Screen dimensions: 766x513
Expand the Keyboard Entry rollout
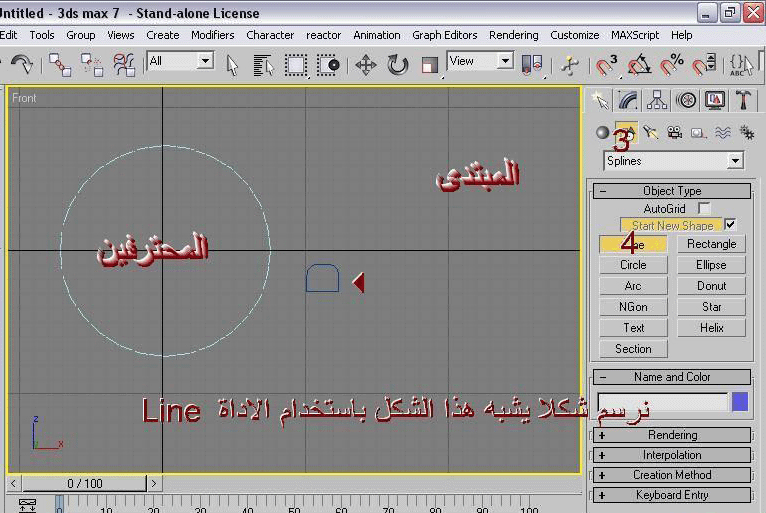tap(672, 495)
